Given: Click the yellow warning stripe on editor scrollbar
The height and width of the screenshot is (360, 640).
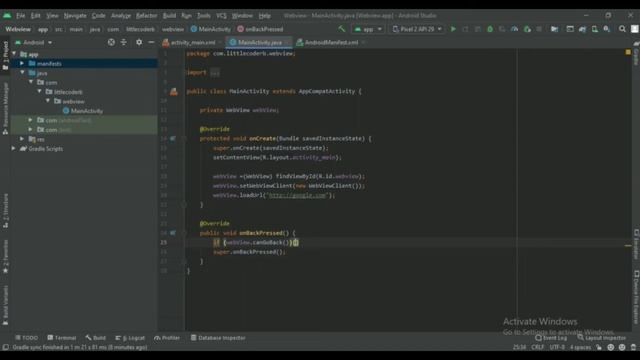Looking at the screenshot, I should point(628,246).
